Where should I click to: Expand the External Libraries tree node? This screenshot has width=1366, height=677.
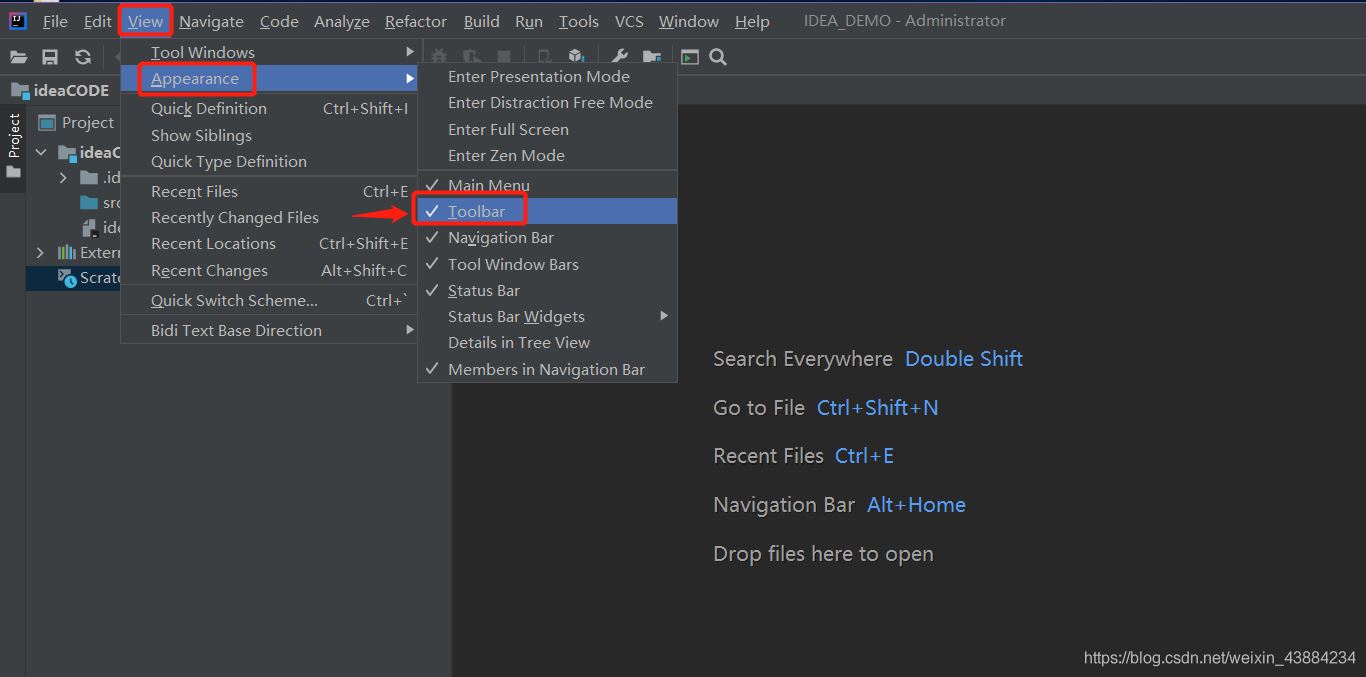(x=41, y=253)
